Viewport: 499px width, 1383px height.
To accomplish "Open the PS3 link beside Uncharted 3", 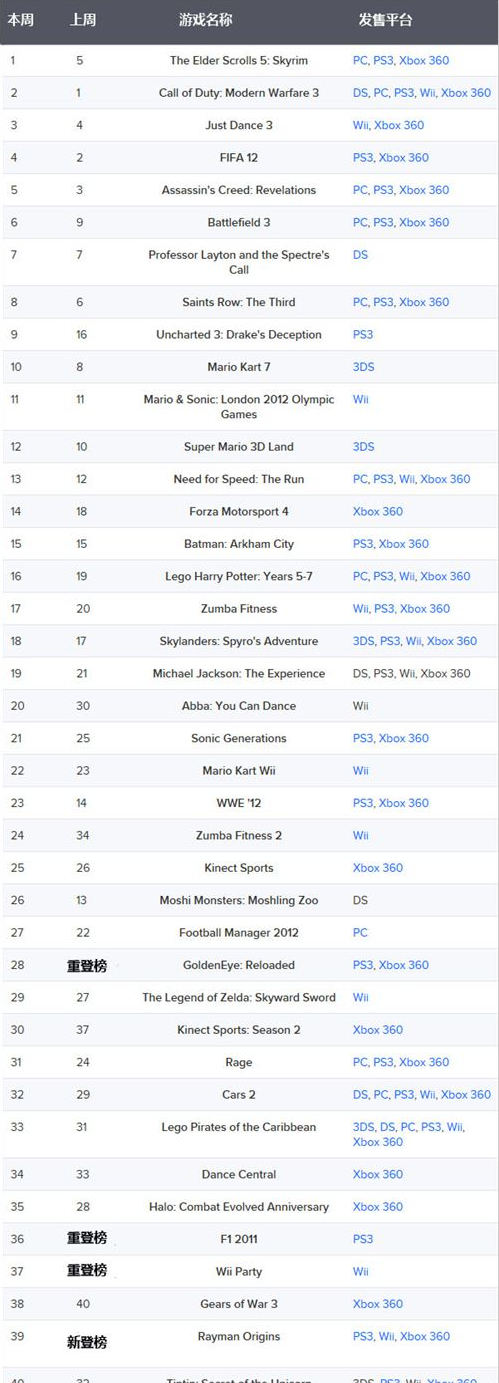I will click(363, 335).
